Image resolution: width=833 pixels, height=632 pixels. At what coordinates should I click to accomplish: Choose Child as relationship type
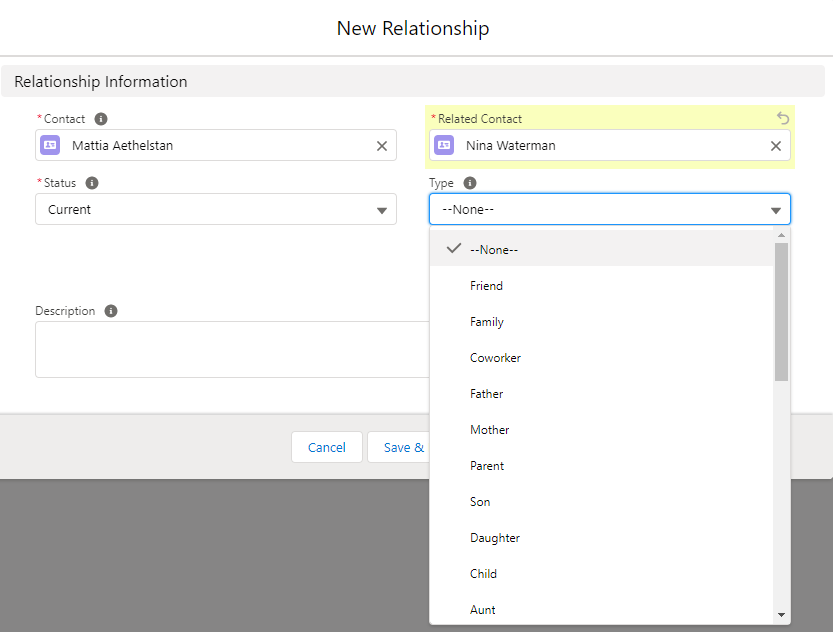(x=601, y=574)
